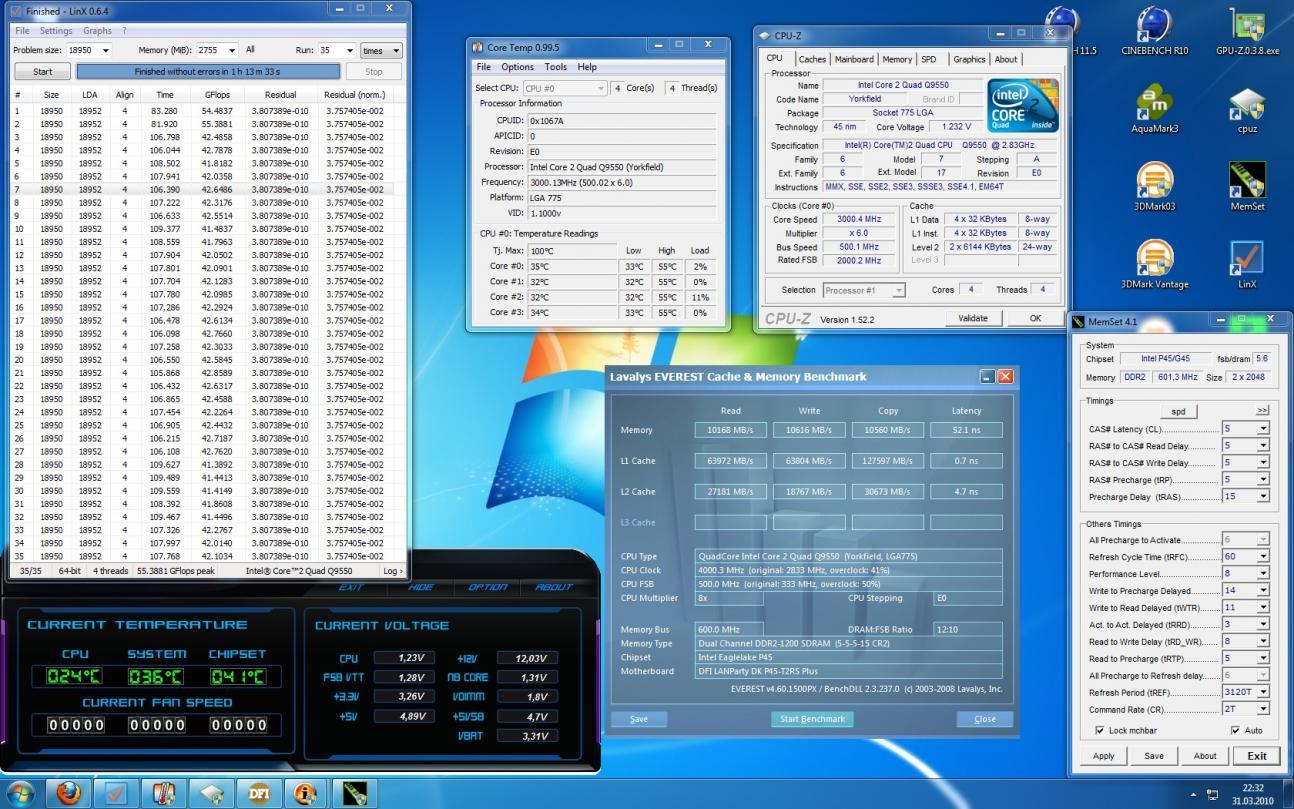
Task: Switch to Mainboard tab in CPU-Z
Action: pos(854,59)
